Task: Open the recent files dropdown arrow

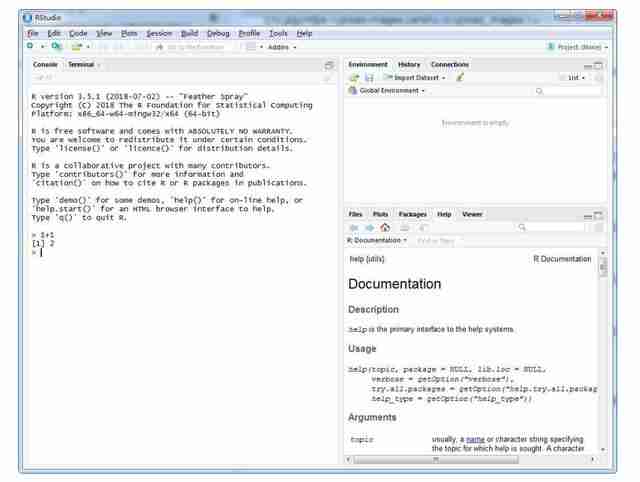Action: click(88, 47)
